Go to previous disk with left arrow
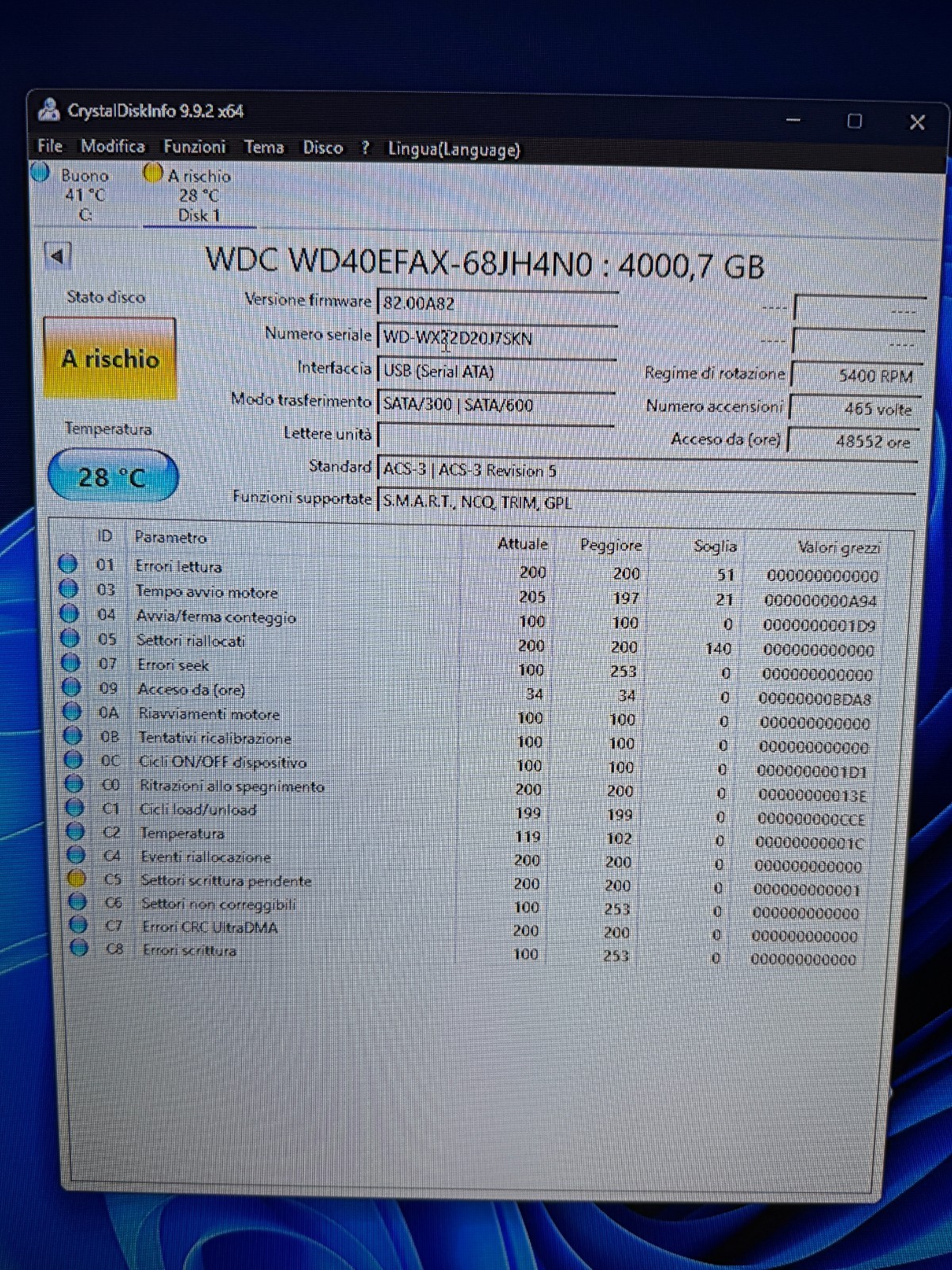The image size is (952, 1270). [x=57, y=256]
